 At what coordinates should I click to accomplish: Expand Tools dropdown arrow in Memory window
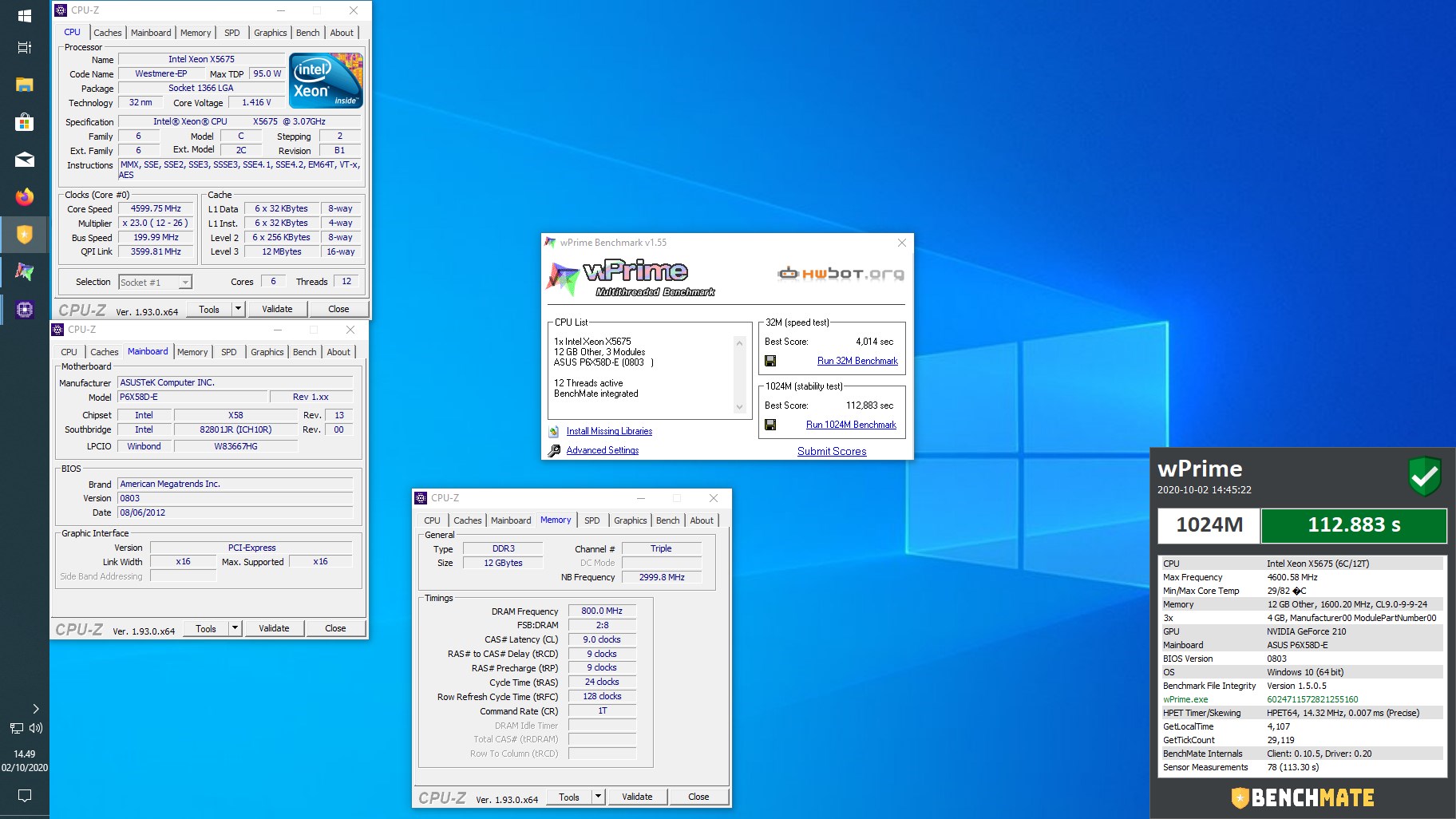click(x=598, y=797)
